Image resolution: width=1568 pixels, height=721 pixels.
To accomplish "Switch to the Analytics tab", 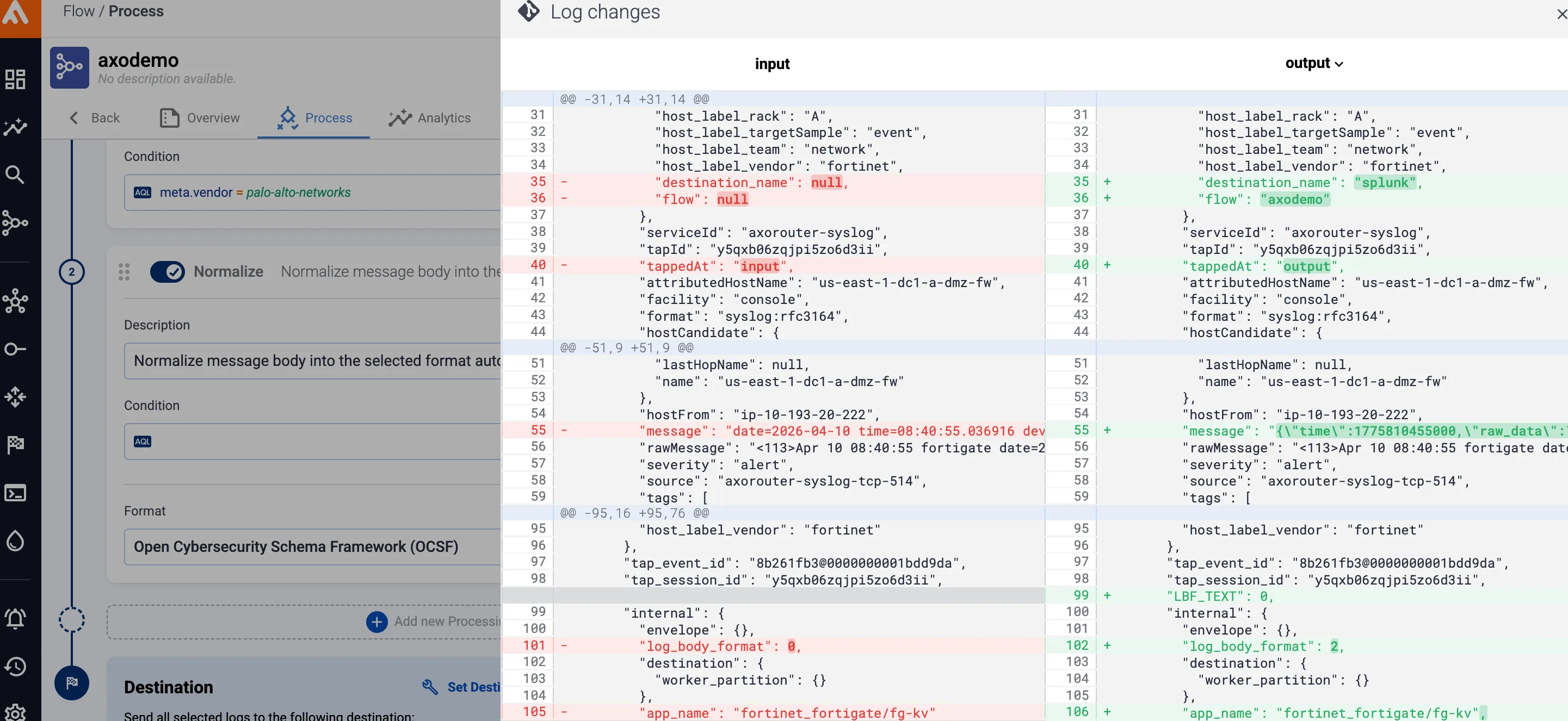I will 430,118.
